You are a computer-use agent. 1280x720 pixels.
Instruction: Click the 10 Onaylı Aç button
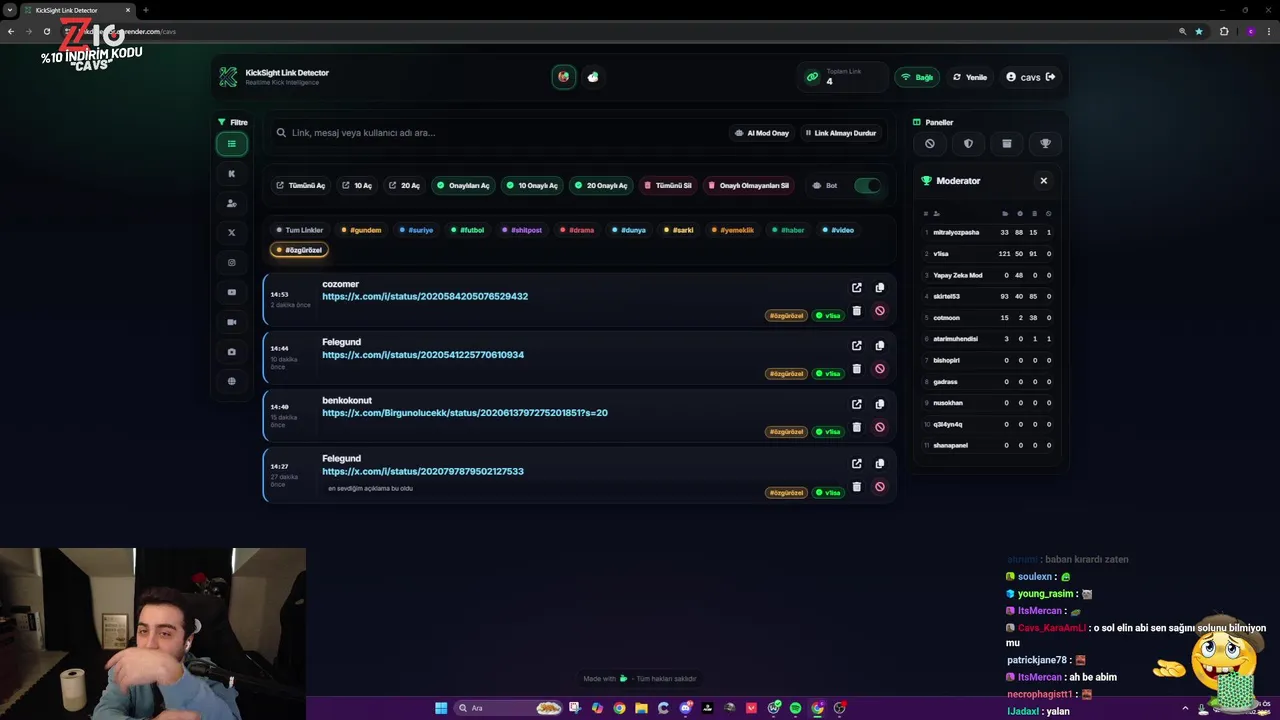[532, 186]
